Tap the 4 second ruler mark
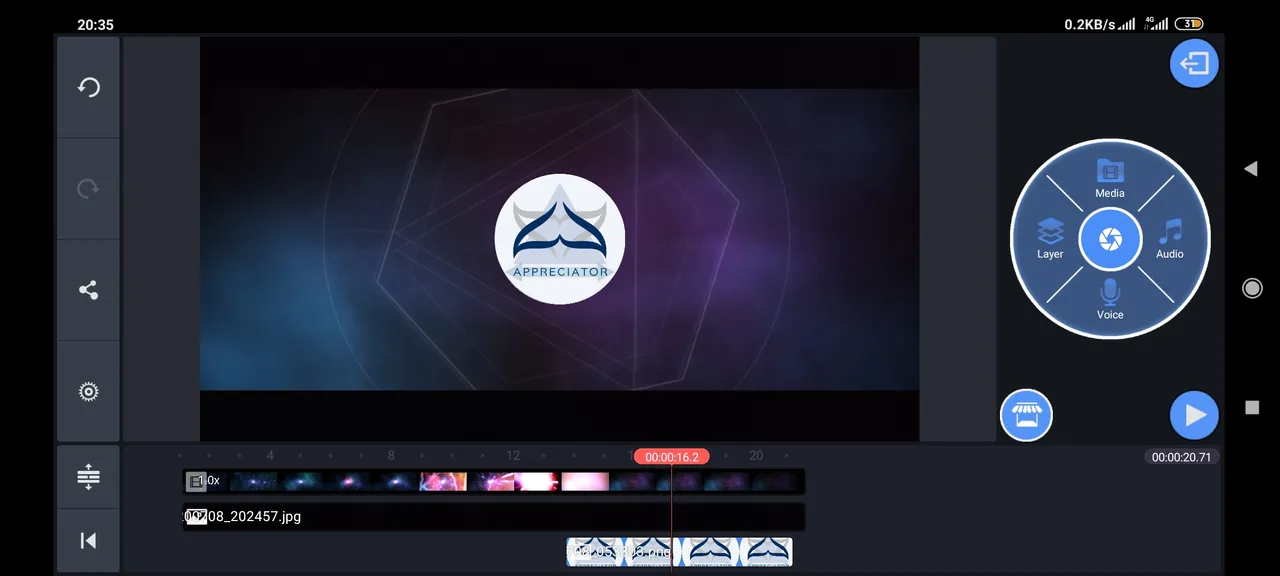This screenshot has width=1280, height=576. 270,456
